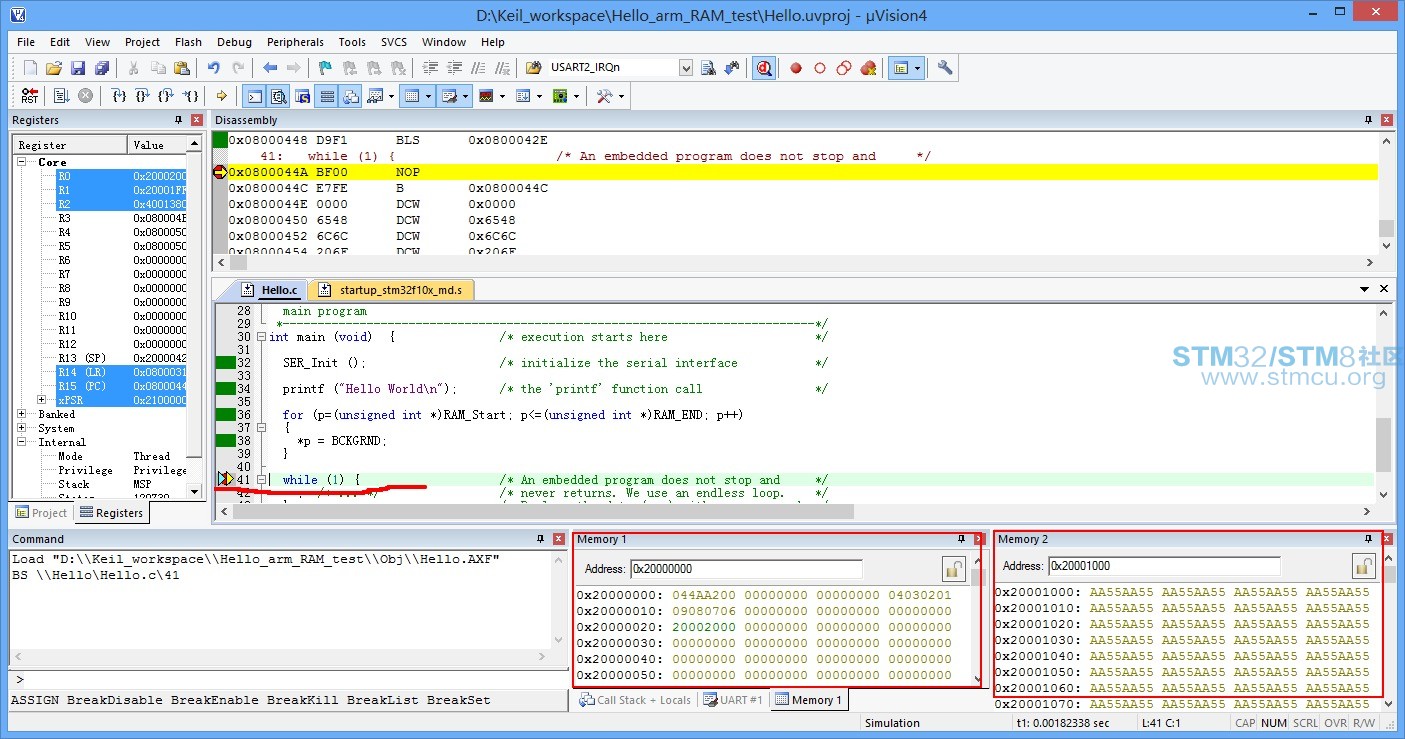This screenshot has width=1405, height=739.
Task: Switch to the UART #1 tab
Action: [x=732, y=700]
